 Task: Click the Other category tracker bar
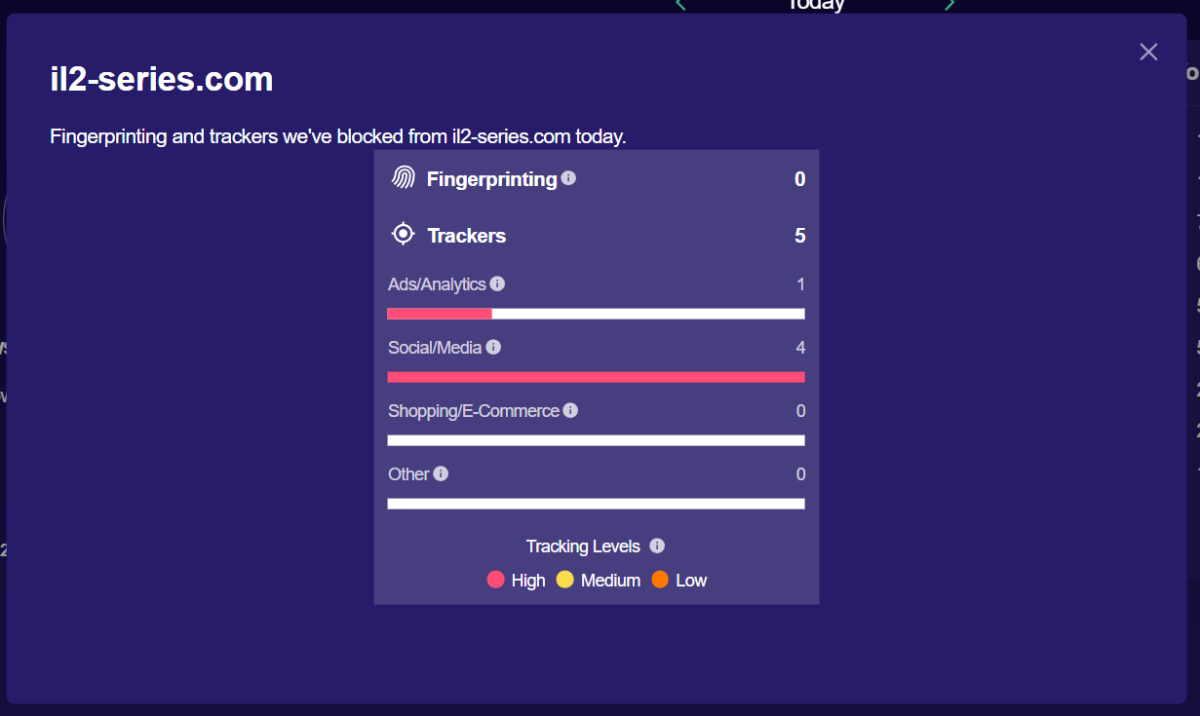[596, 503]
